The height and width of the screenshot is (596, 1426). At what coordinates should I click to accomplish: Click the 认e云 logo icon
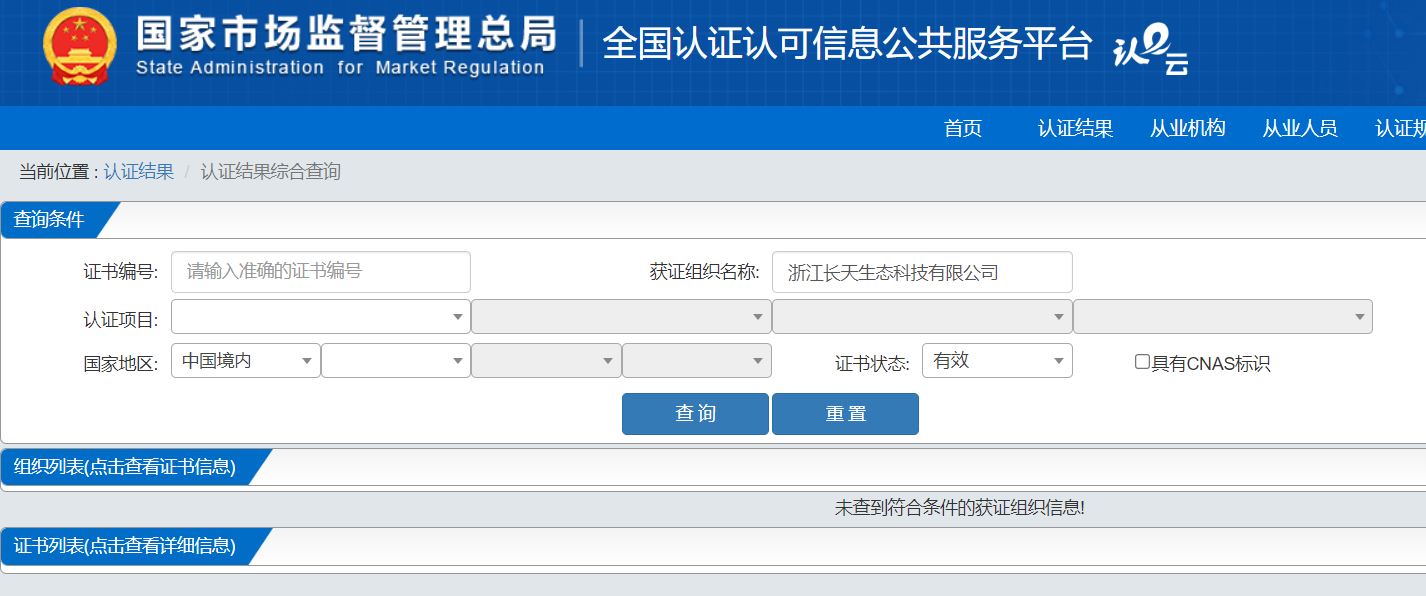click(1152, 49)
